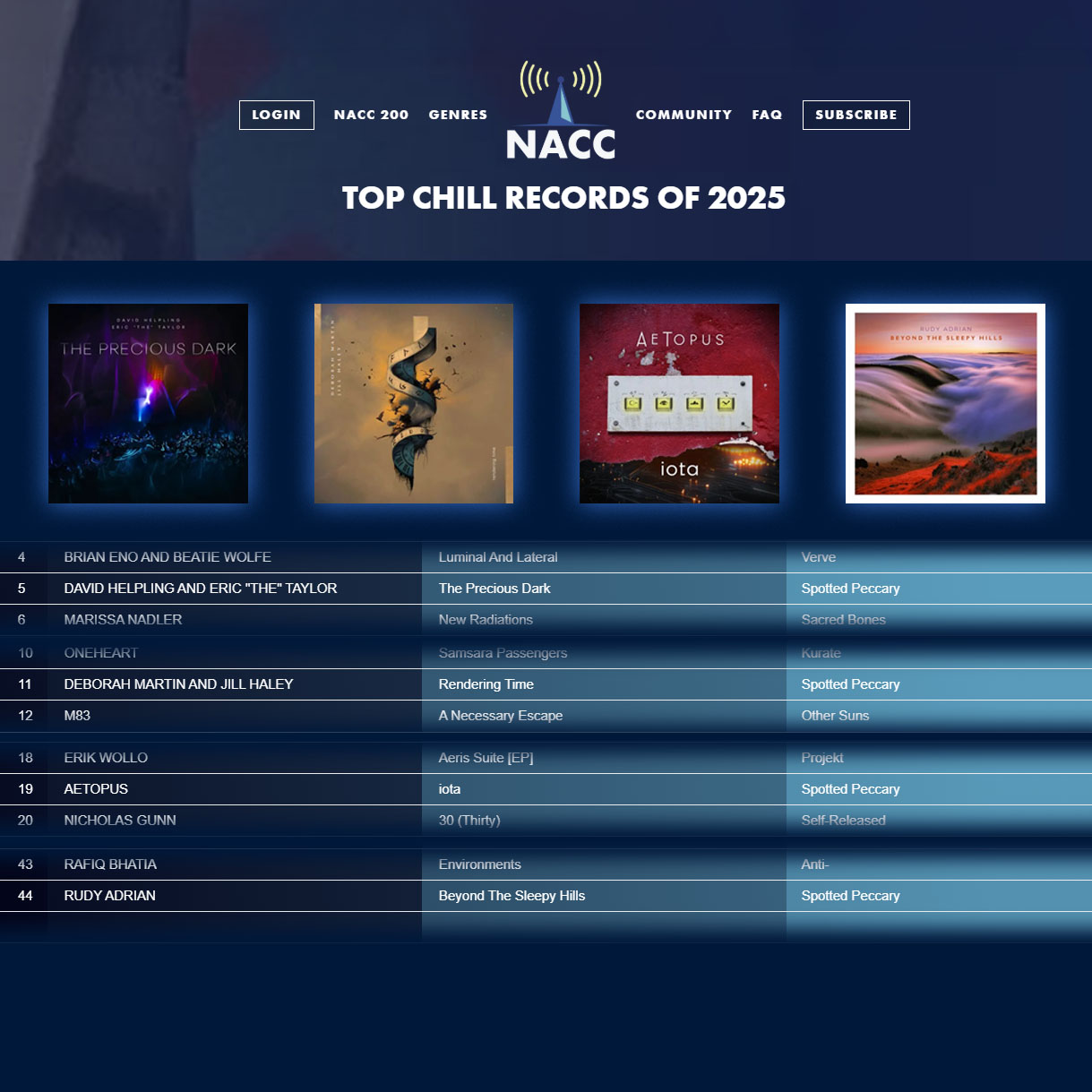View Beyond The Sleepy Hills album cover
The width and height of the screenshot is (1092, 1092).
[945, 403]
